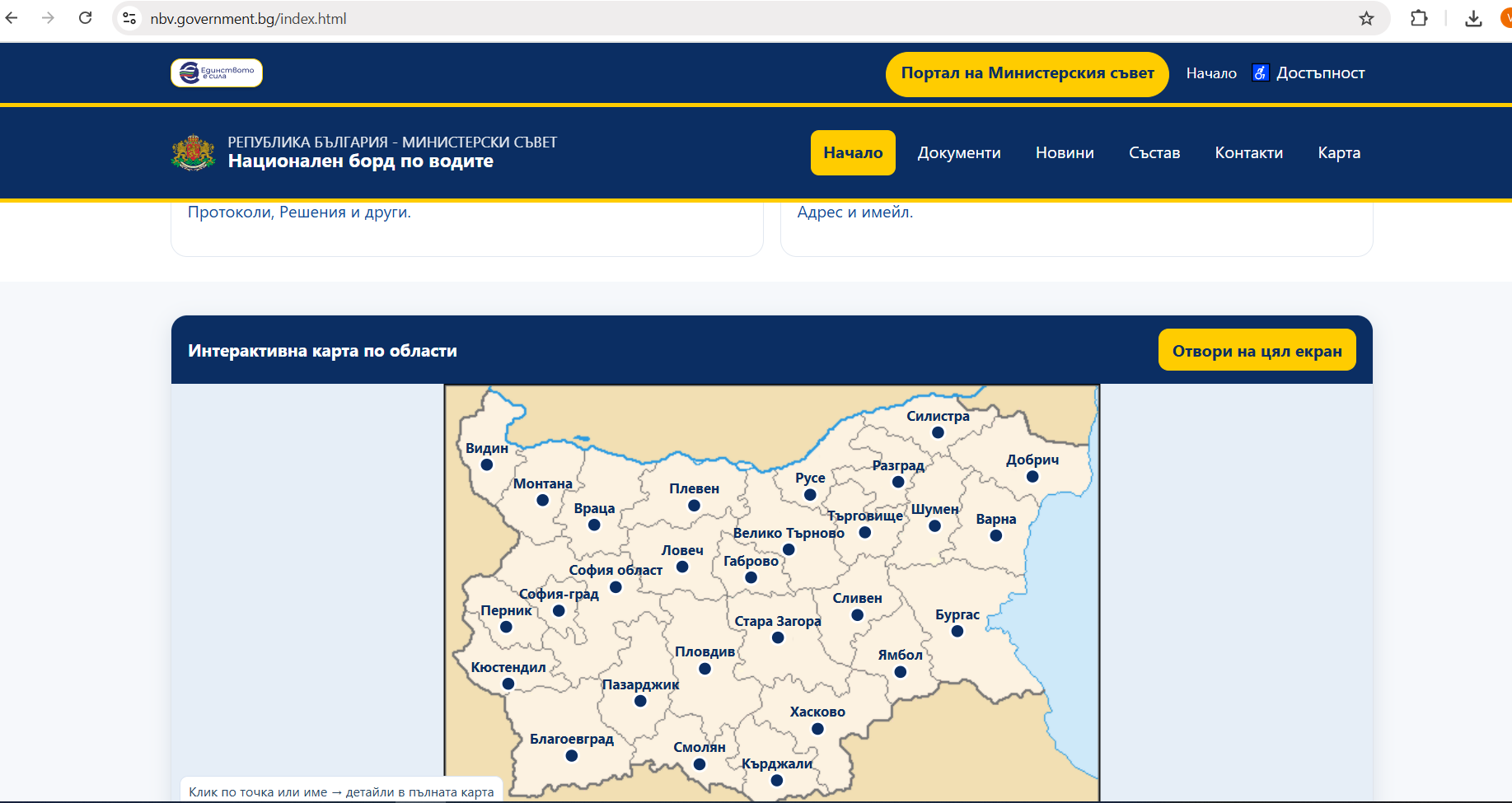The width and height of the screenshot is (1512, 803).
Task: Click the wheelchair accessibility icon
Action: [x=1260, y=73]
